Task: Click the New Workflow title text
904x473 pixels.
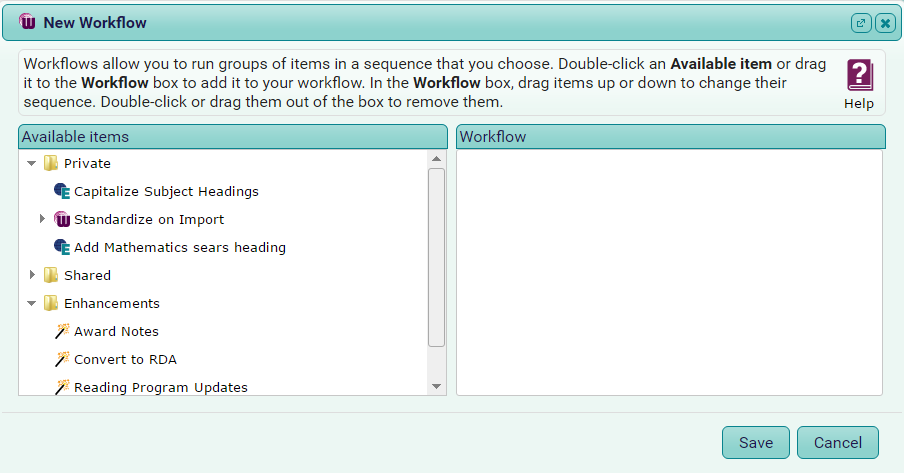Action: click(95, 22)
